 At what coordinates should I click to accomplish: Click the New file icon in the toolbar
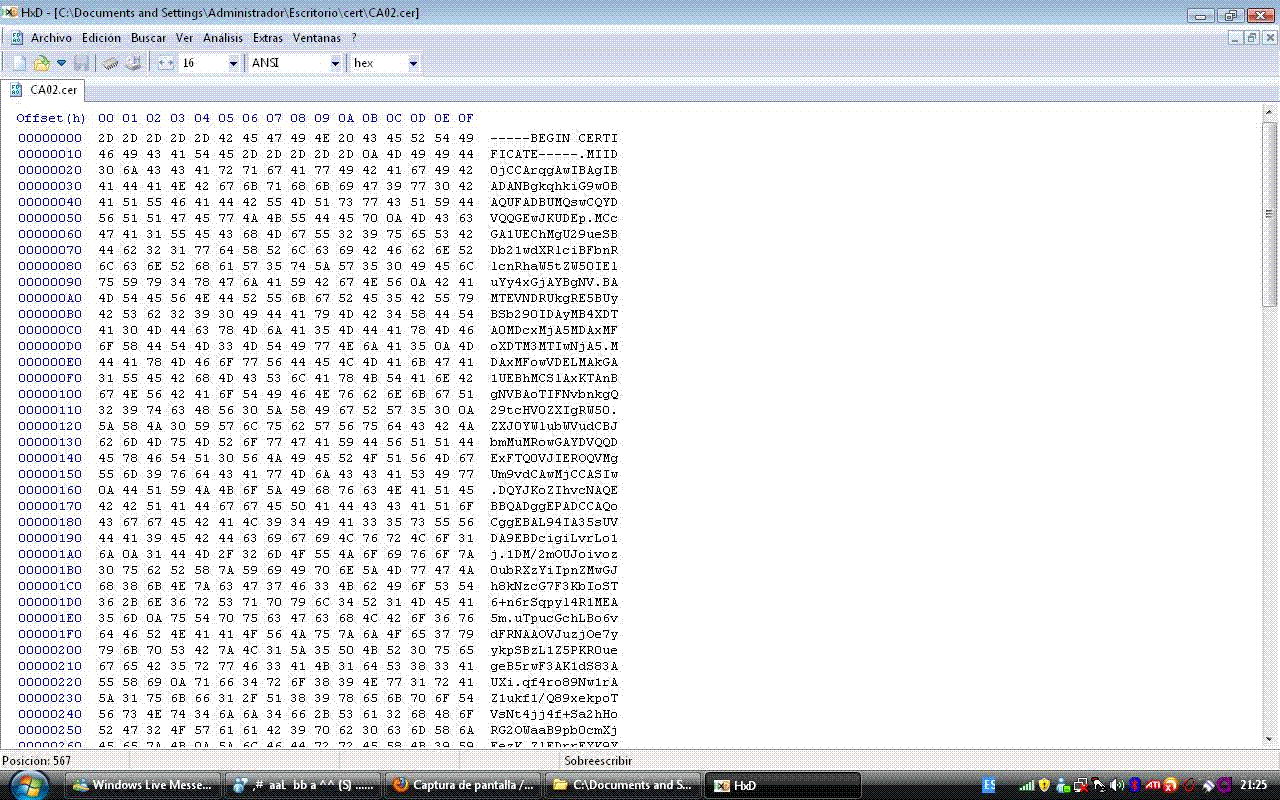coord(19,63)
